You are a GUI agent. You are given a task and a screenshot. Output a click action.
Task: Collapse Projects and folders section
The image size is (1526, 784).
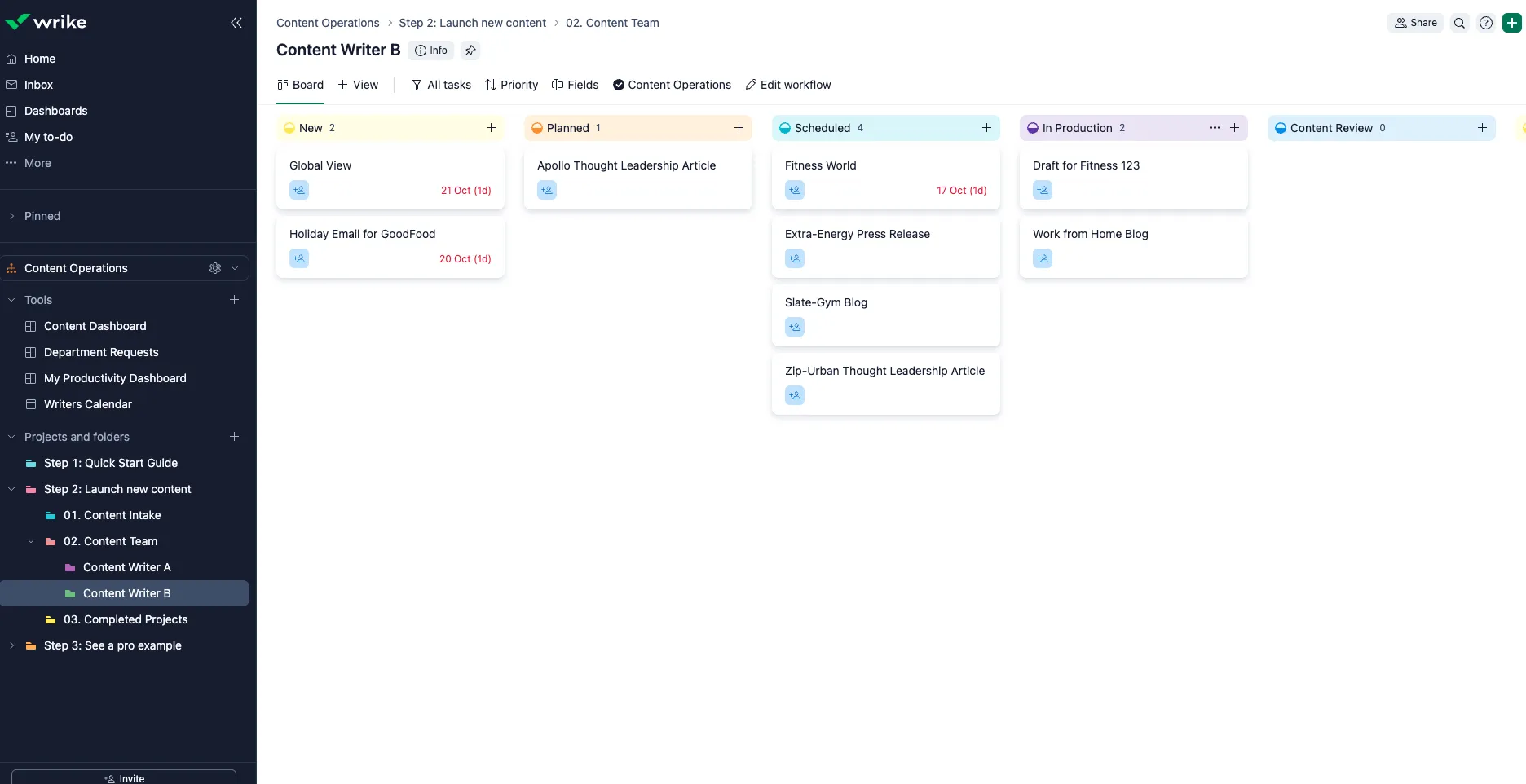click(x=11, y=437)
